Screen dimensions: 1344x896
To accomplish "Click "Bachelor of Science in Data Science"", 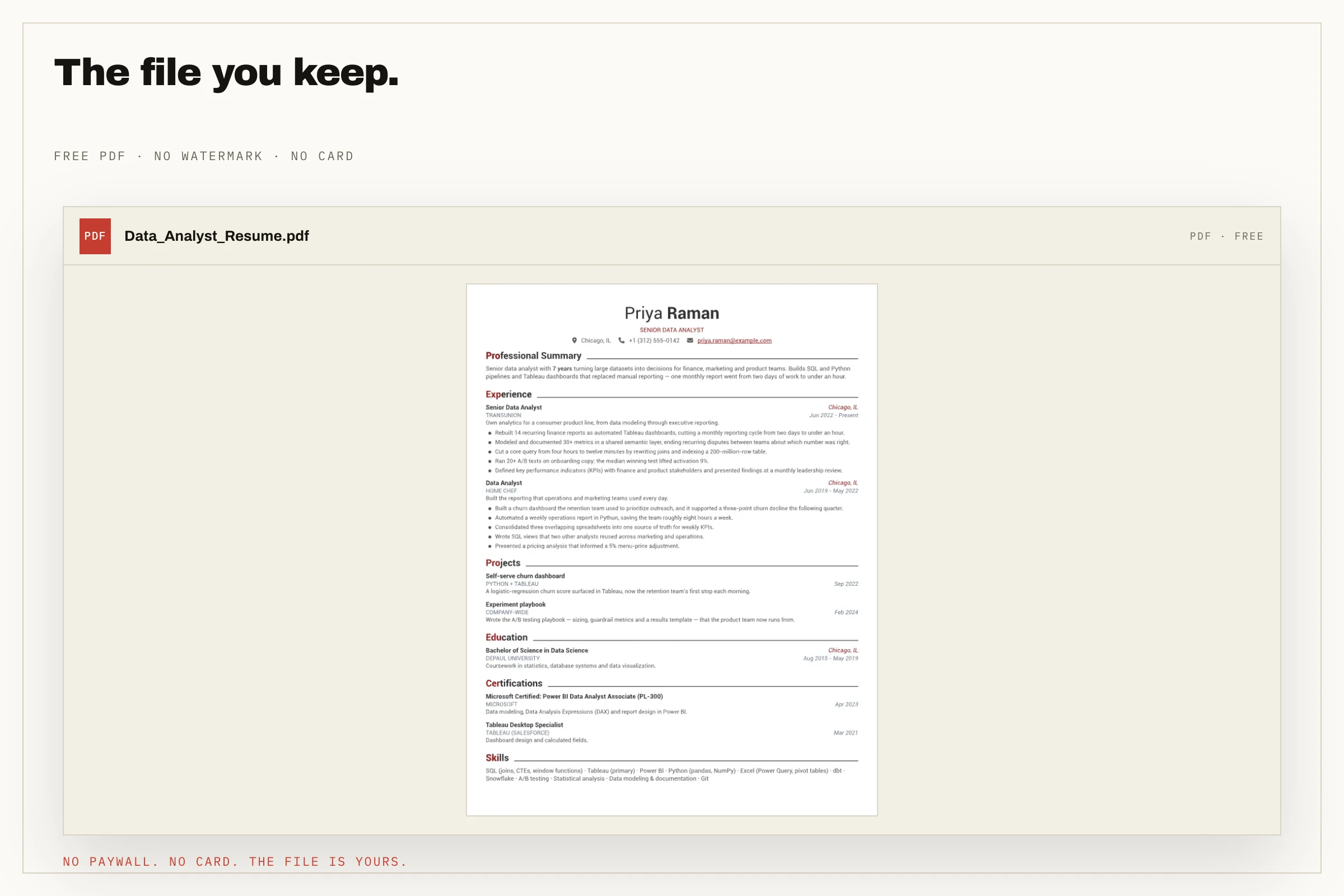I will [536, 650].
